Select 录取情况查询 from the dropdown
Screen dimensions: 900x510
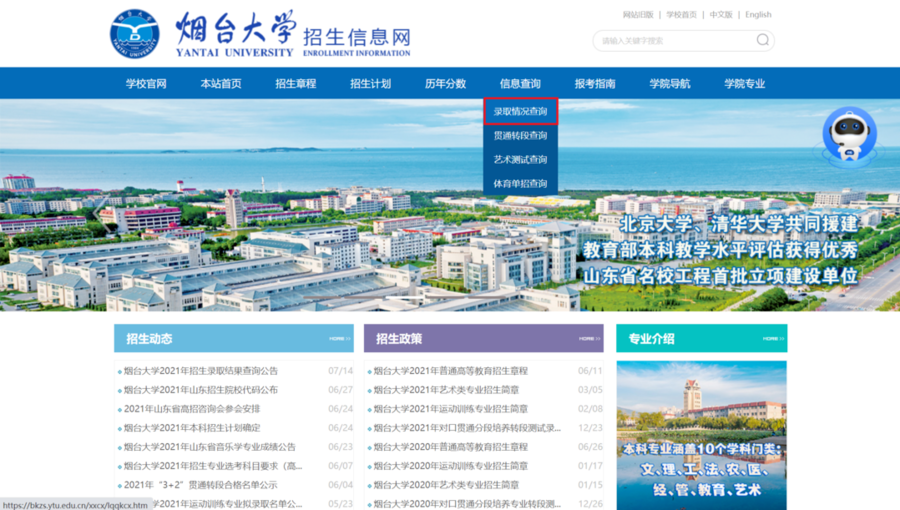click(520, 111)
